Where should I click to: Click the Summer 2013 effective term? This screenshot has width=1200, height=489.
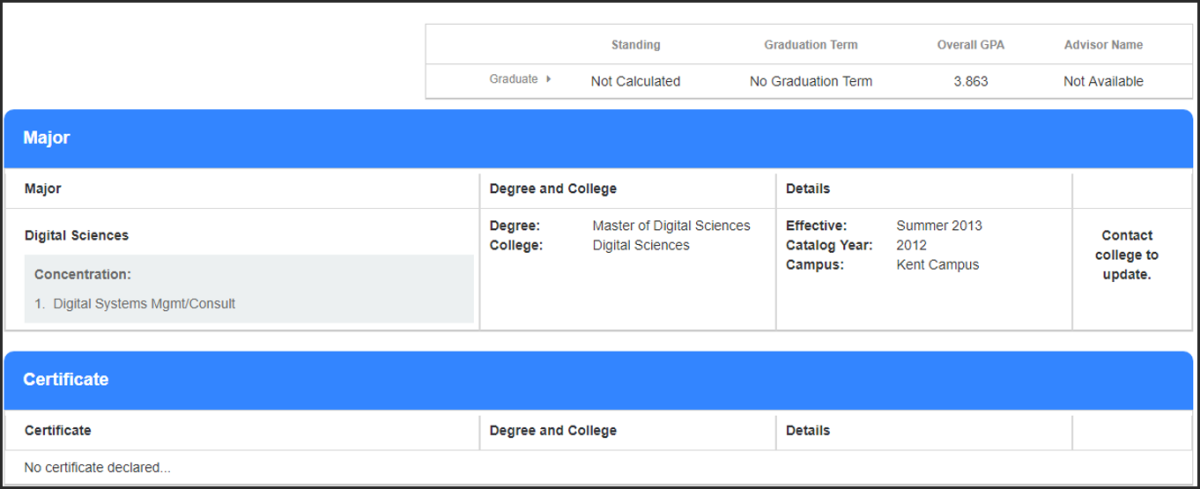(939, 226)
